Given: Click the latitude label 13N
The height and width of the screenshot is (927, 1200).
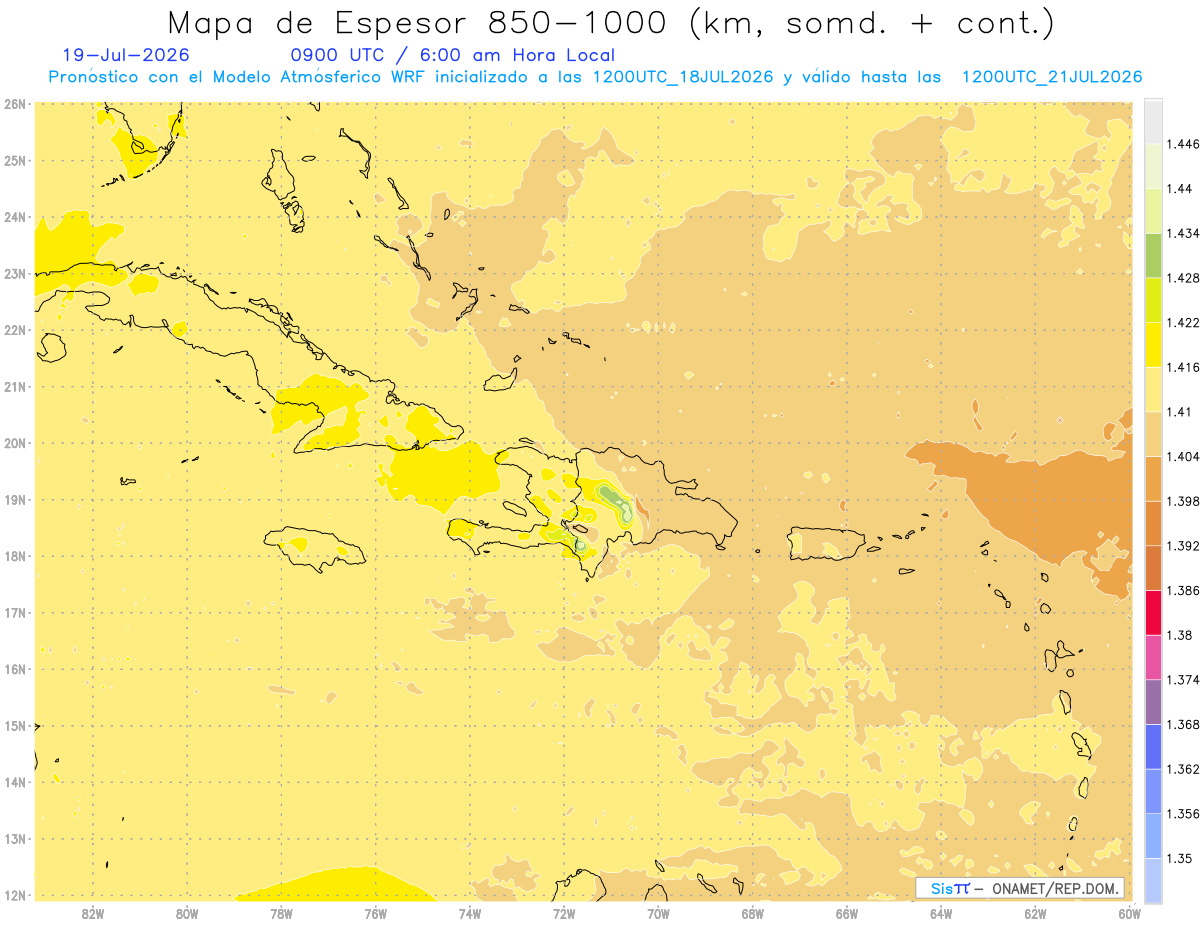Looking at the screenshot, I should [x=14, y=838].
